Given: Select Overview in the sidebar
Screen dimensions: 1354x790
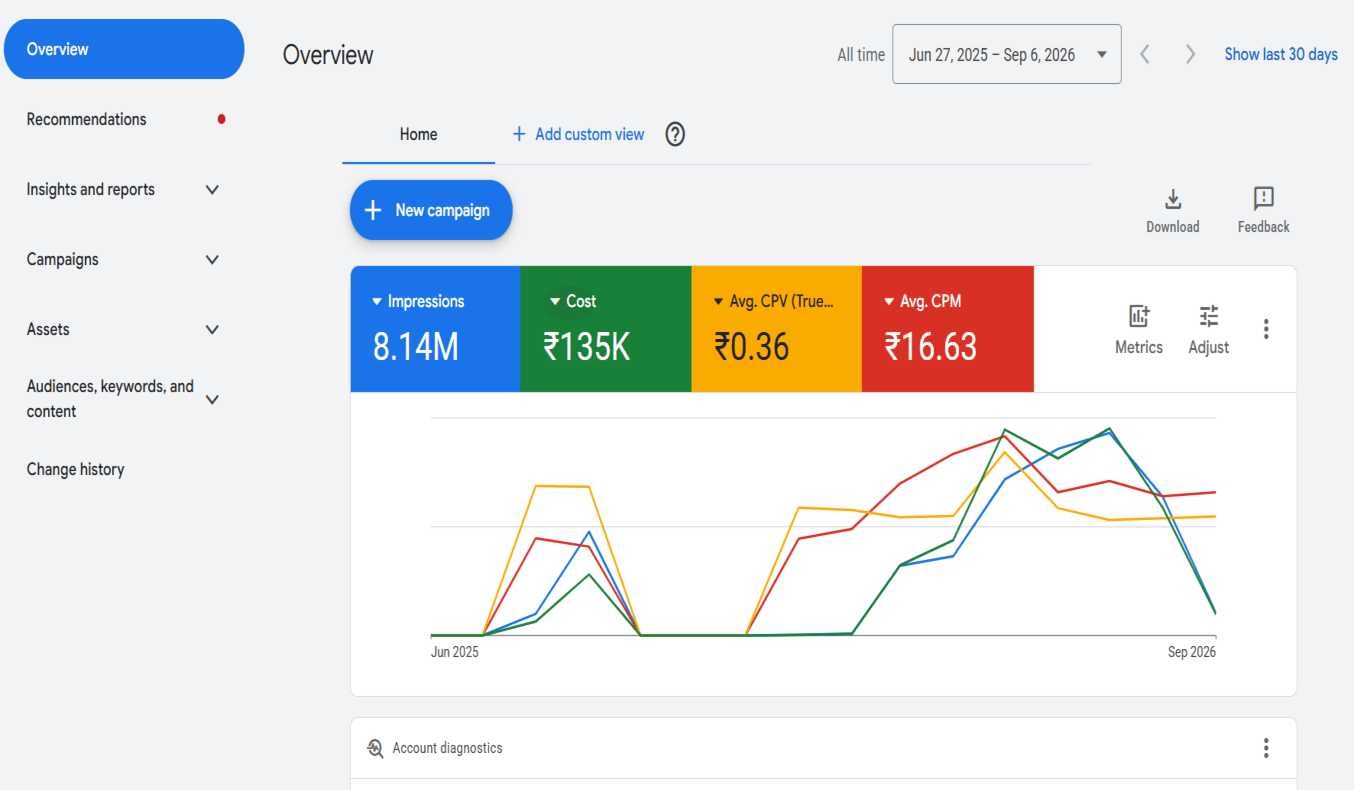Looking at the screenshot, I should pos(124,49).
